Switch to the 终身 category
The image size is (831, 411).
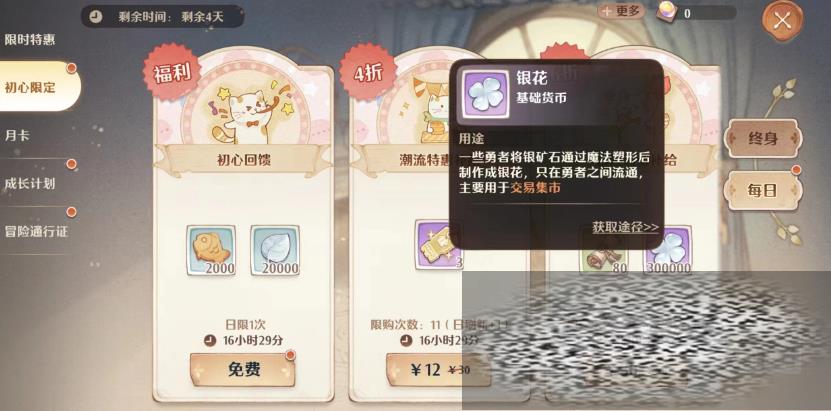pyautogui.click(x=763, y=139)
